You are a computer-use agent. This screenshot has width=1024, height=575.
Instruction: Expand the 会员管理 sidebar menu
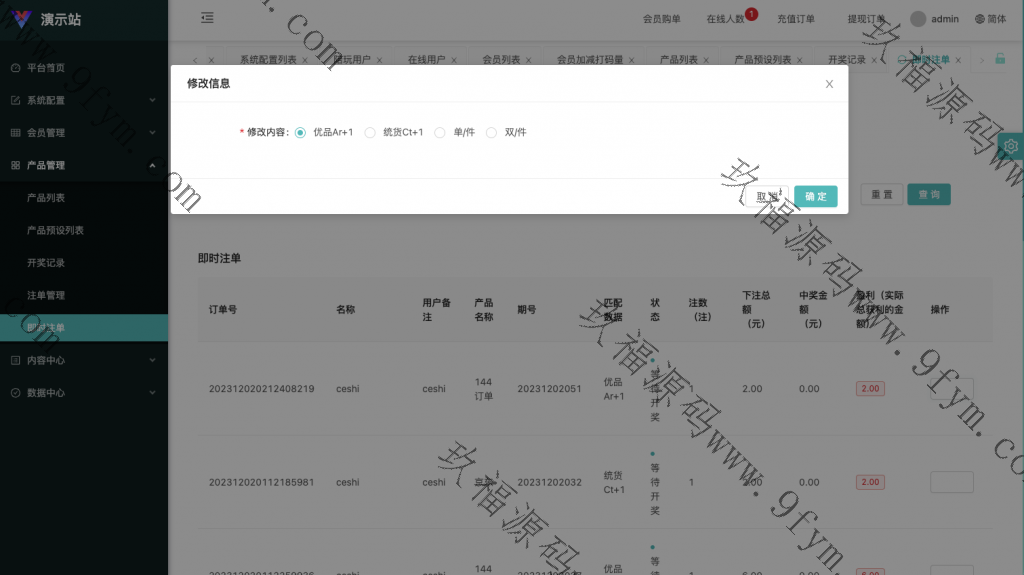[x=84, y=132]
